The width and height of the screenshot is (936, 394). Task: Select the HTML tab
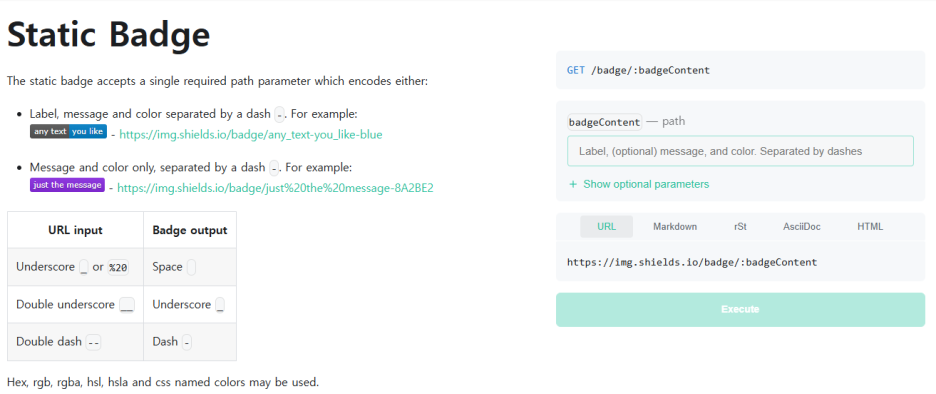click(x=870, y=227)
